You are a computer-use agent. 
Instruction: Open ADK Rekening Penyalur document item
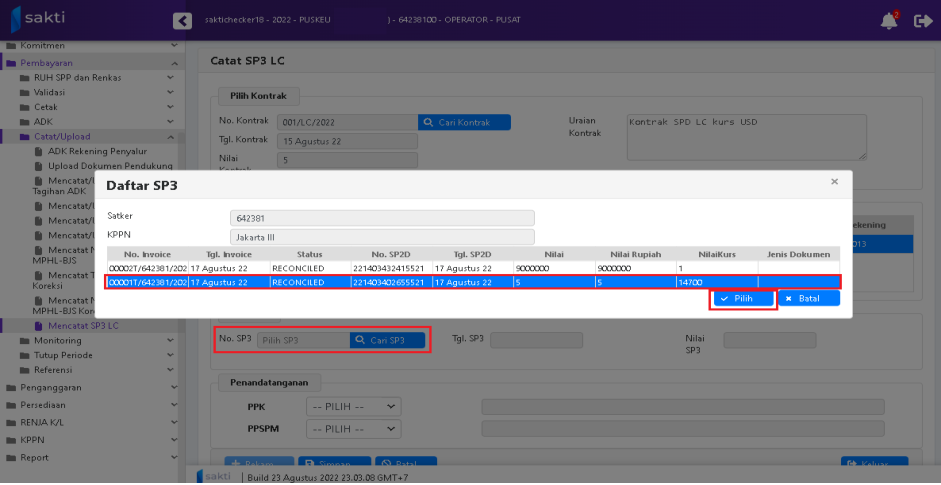[x=108, y=151]
